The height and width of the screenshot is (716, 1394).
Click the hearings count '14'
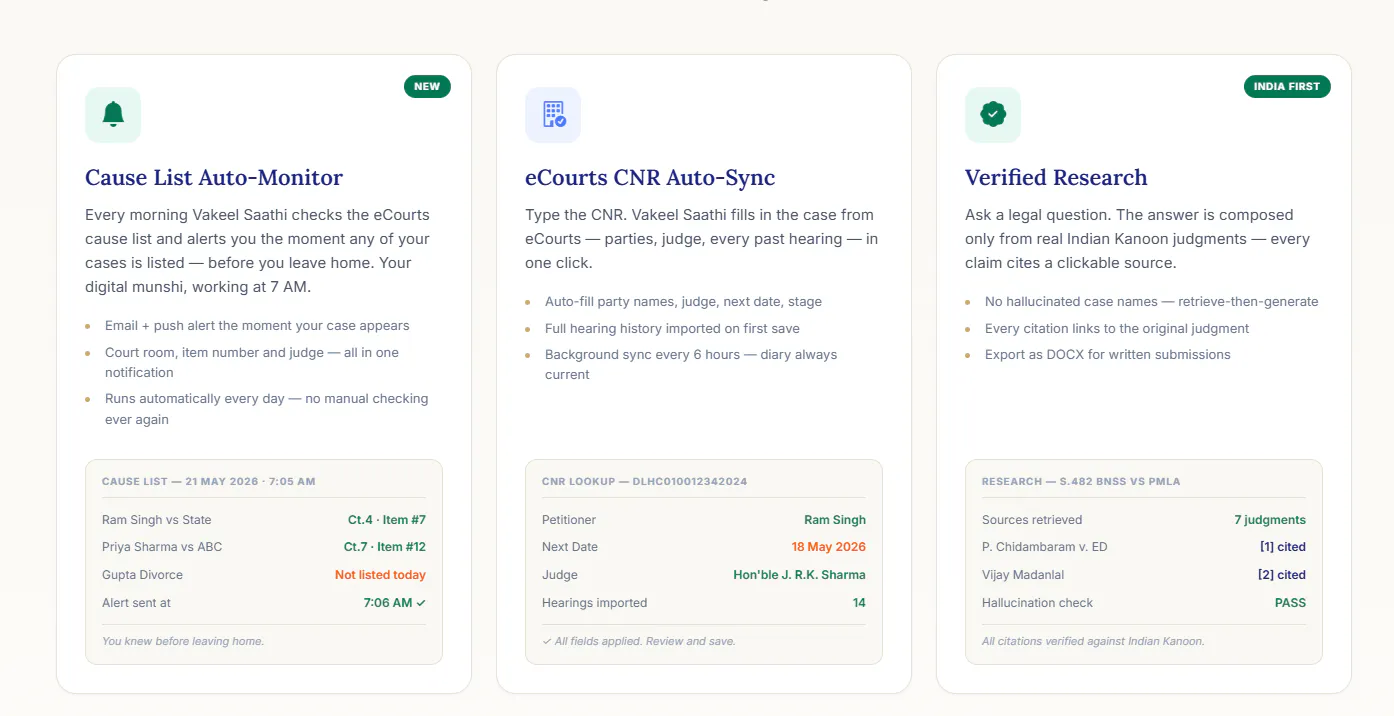tap(859, 603)
